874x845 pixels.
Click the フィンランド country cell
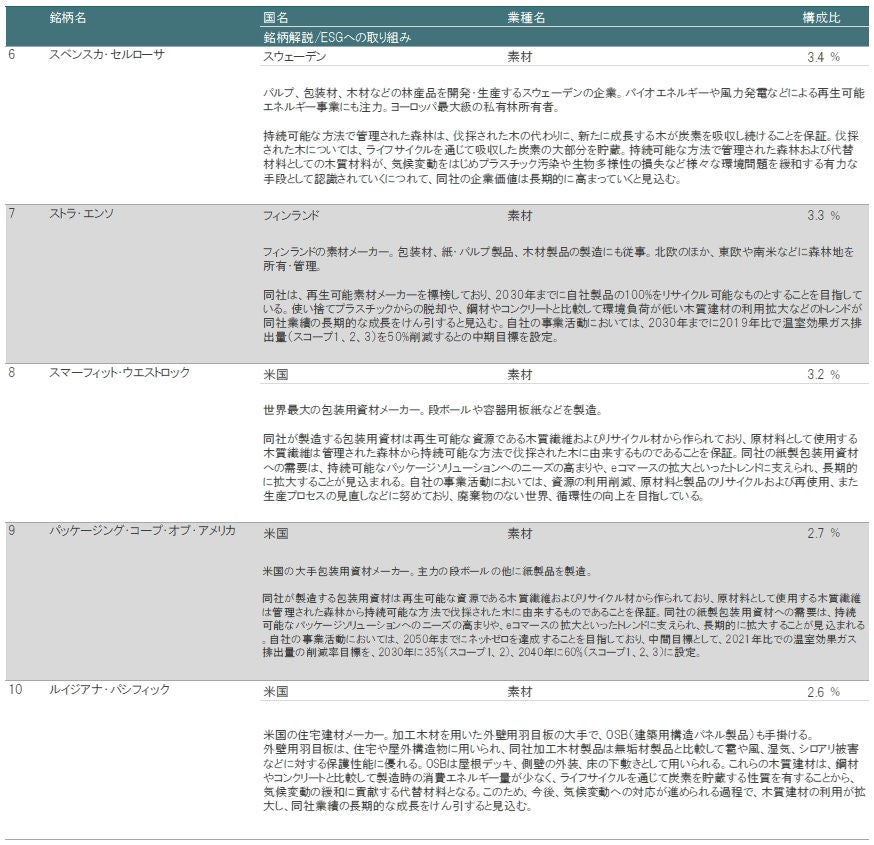(x=290, y=215)
